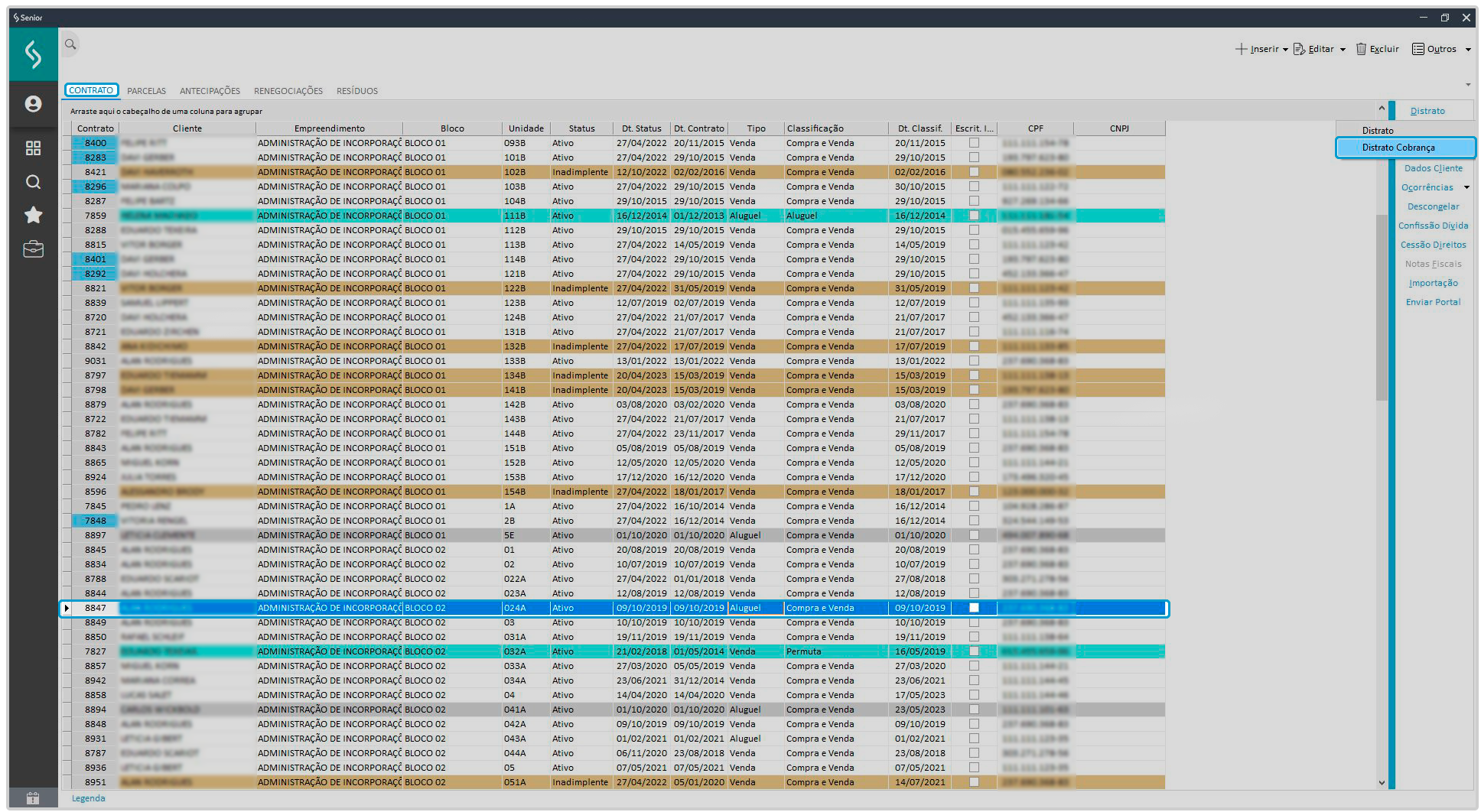
Task: Expand the Ocorrências dropdown arrow
Action: [1466, 187]
